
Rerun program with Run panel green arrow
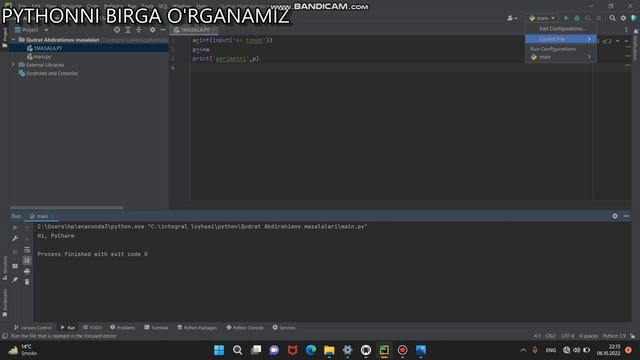tap(15, 227)
